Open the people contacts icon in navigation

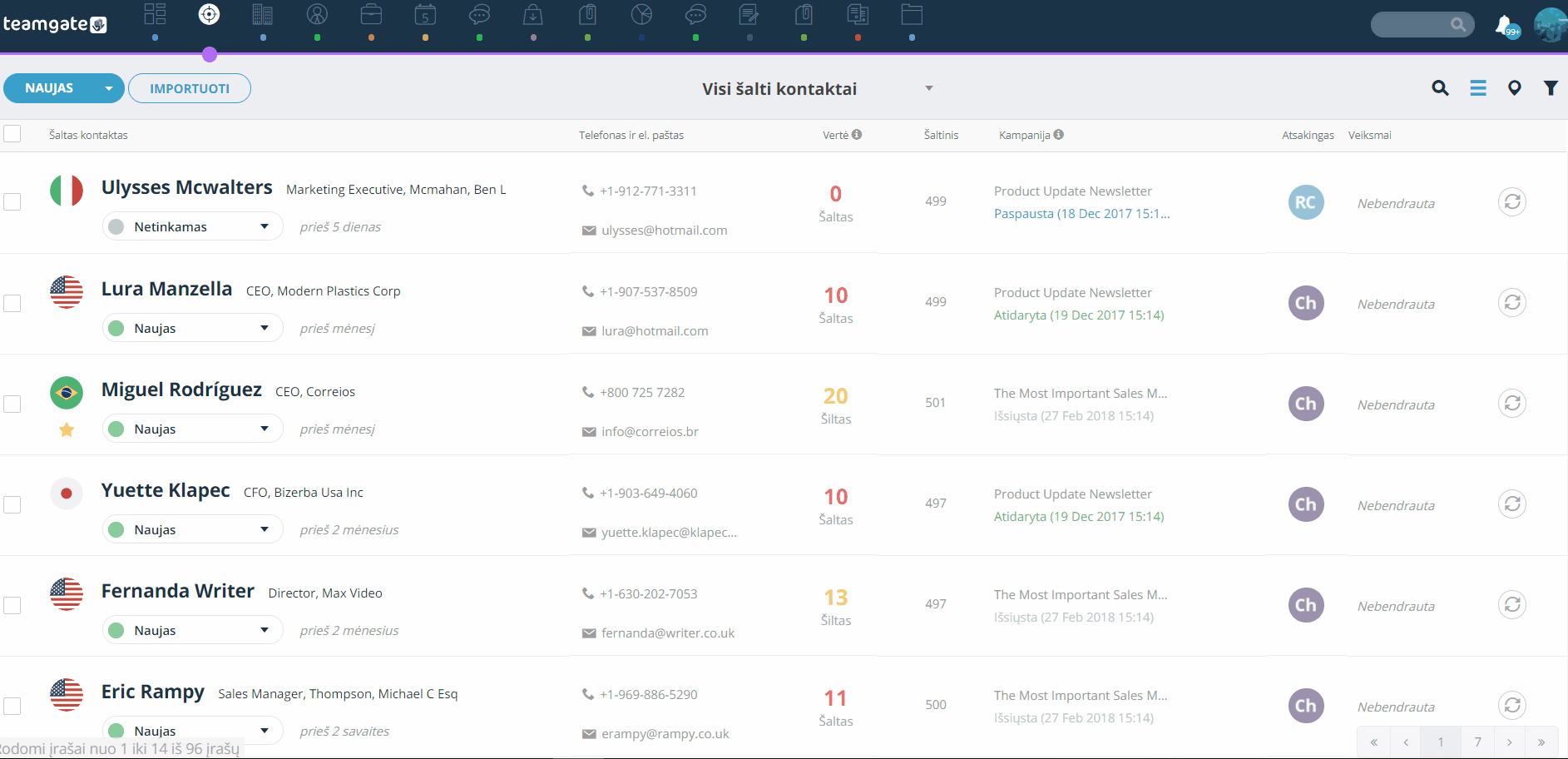coord(317,14)
